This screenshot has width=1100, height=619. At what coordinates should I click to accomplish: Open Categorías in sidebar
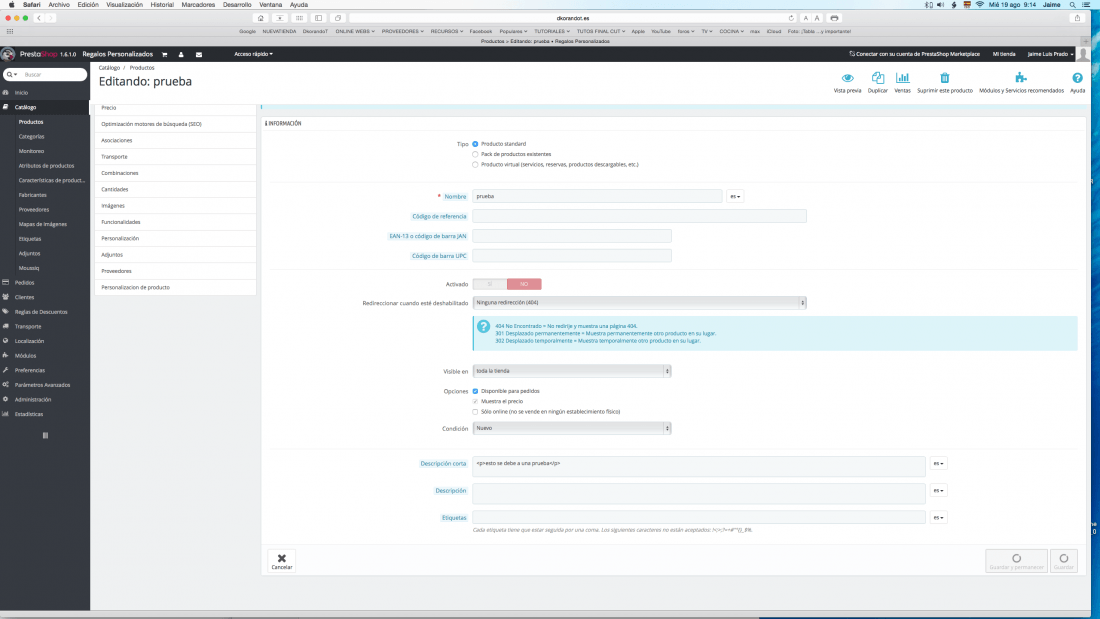pyautogui.click(x=32, y=137)
